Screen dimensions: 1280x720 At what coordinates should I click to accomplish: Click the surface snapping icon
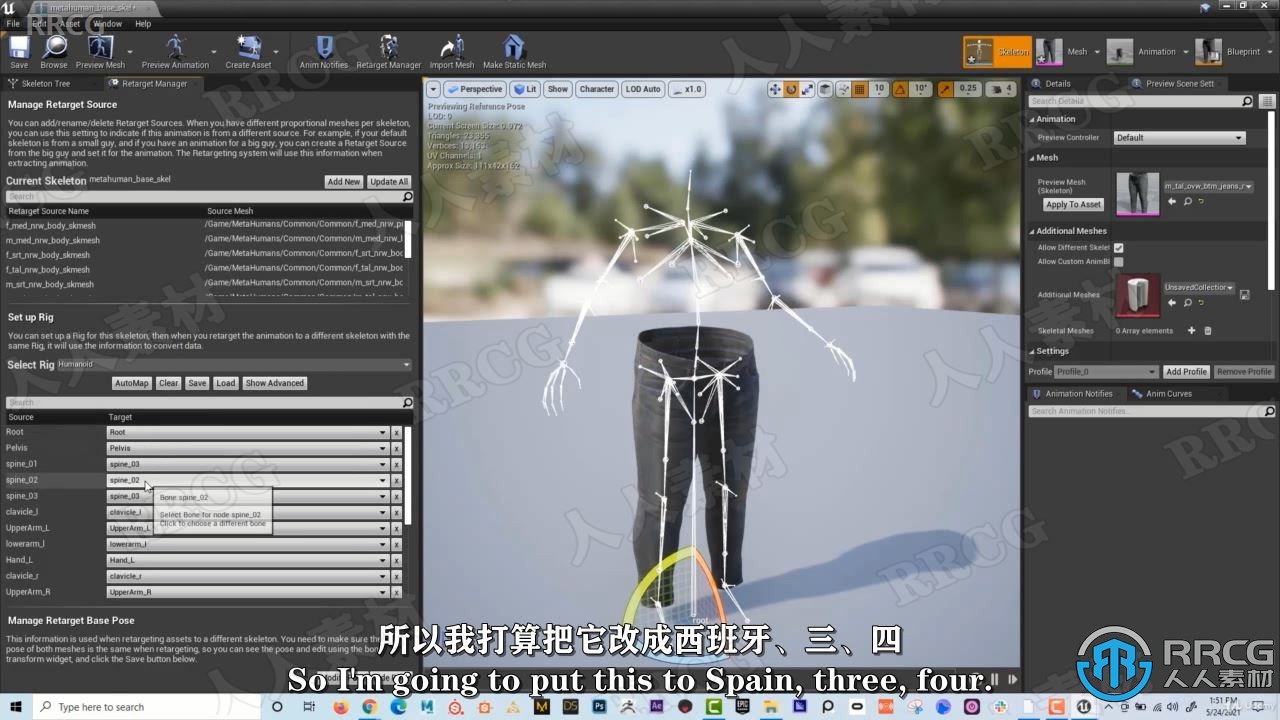click(843, 89)
